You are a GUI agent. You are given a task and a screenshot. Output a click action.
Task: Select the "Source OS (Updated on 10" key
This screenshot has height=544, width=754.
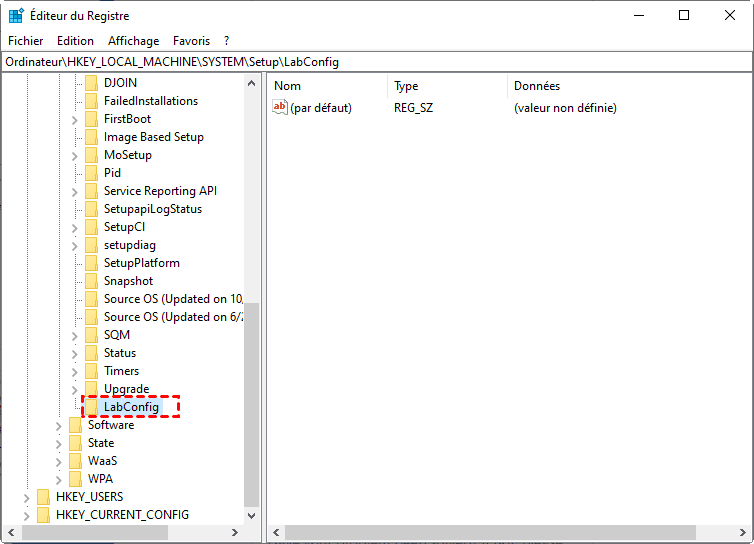coord(173,299)
